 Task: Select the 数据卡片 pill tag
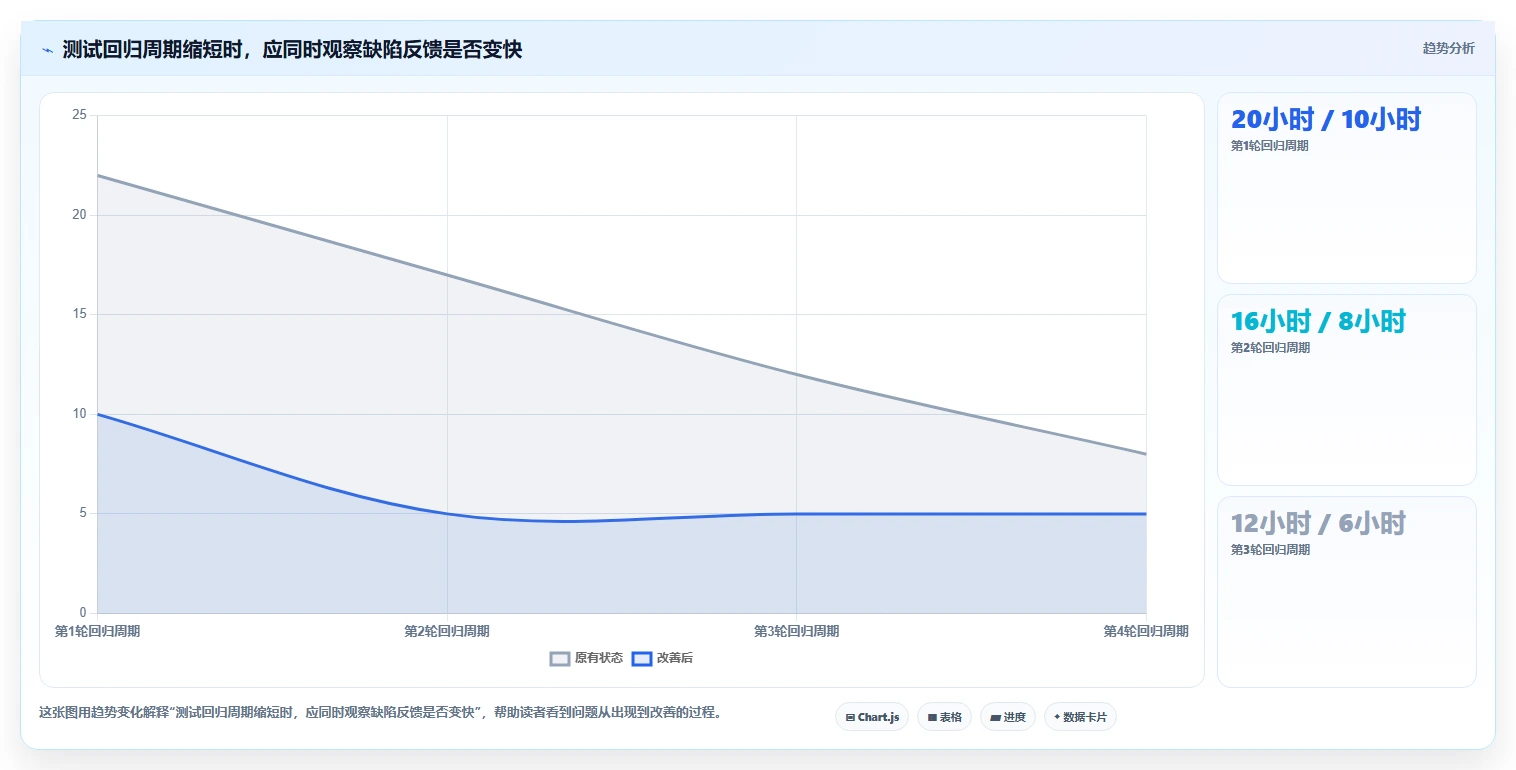pos(1080,717)
